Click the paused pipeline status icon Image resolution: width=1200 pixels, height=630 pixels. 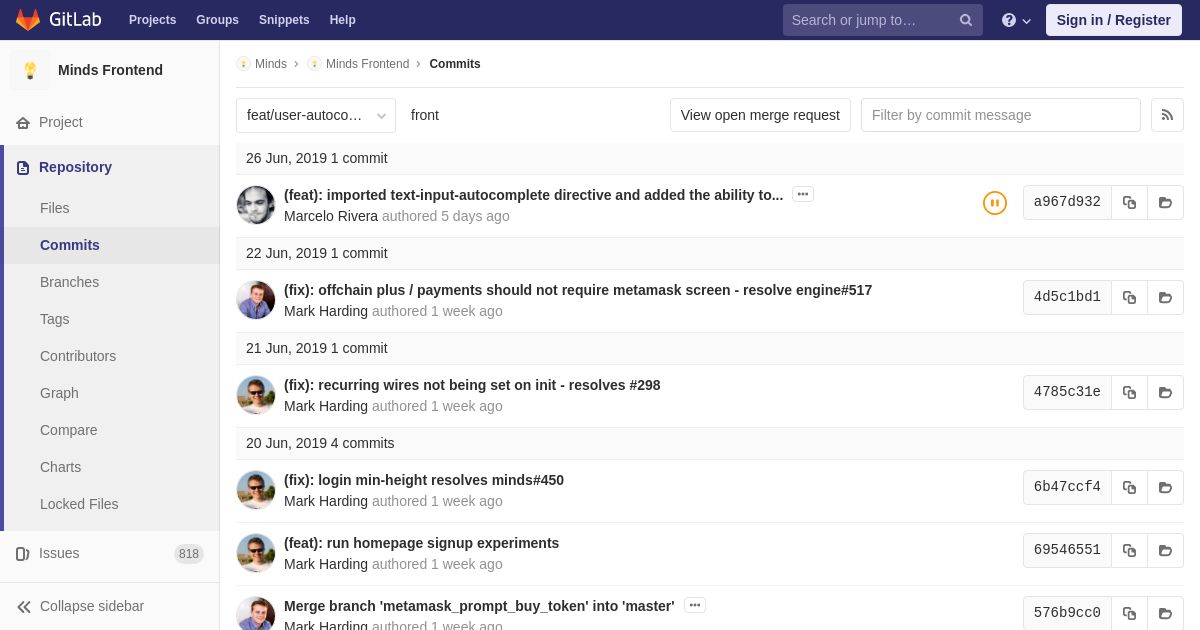coord(995,203)
